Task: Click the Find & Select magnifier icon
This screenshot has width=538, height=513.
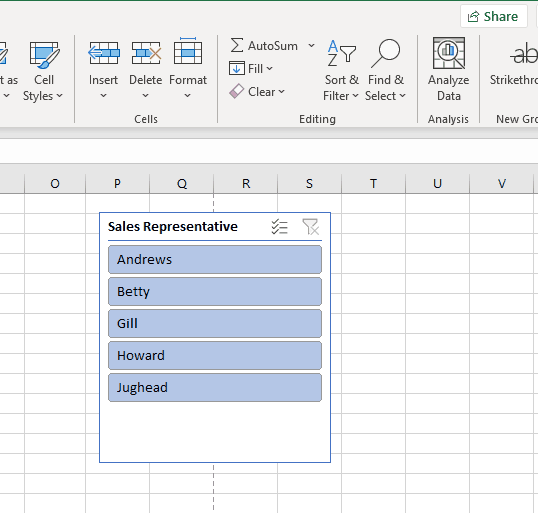Action: [385, 53]
